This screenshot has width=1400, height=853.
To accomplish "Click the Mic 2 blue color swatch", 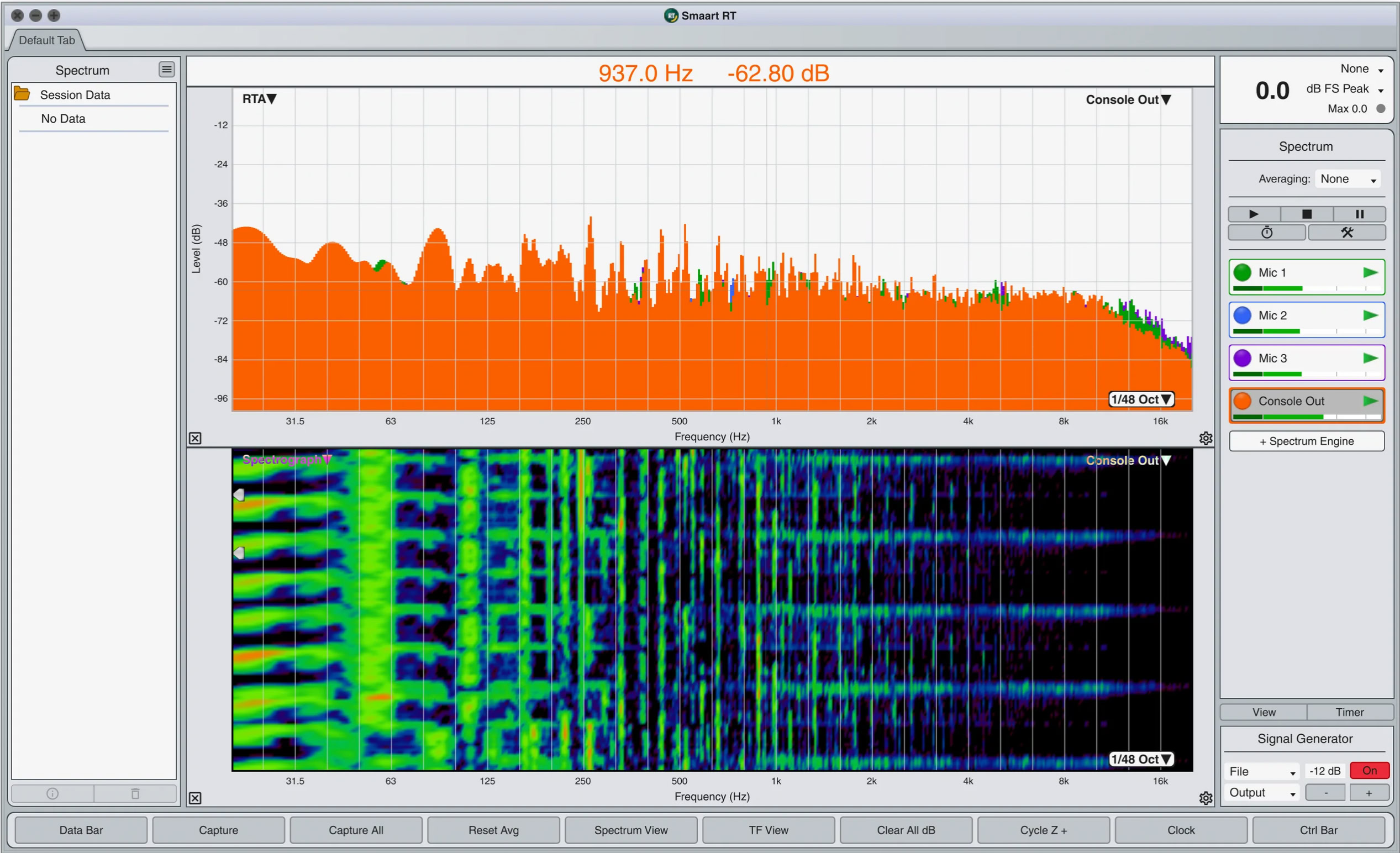I will (1242, 315).
